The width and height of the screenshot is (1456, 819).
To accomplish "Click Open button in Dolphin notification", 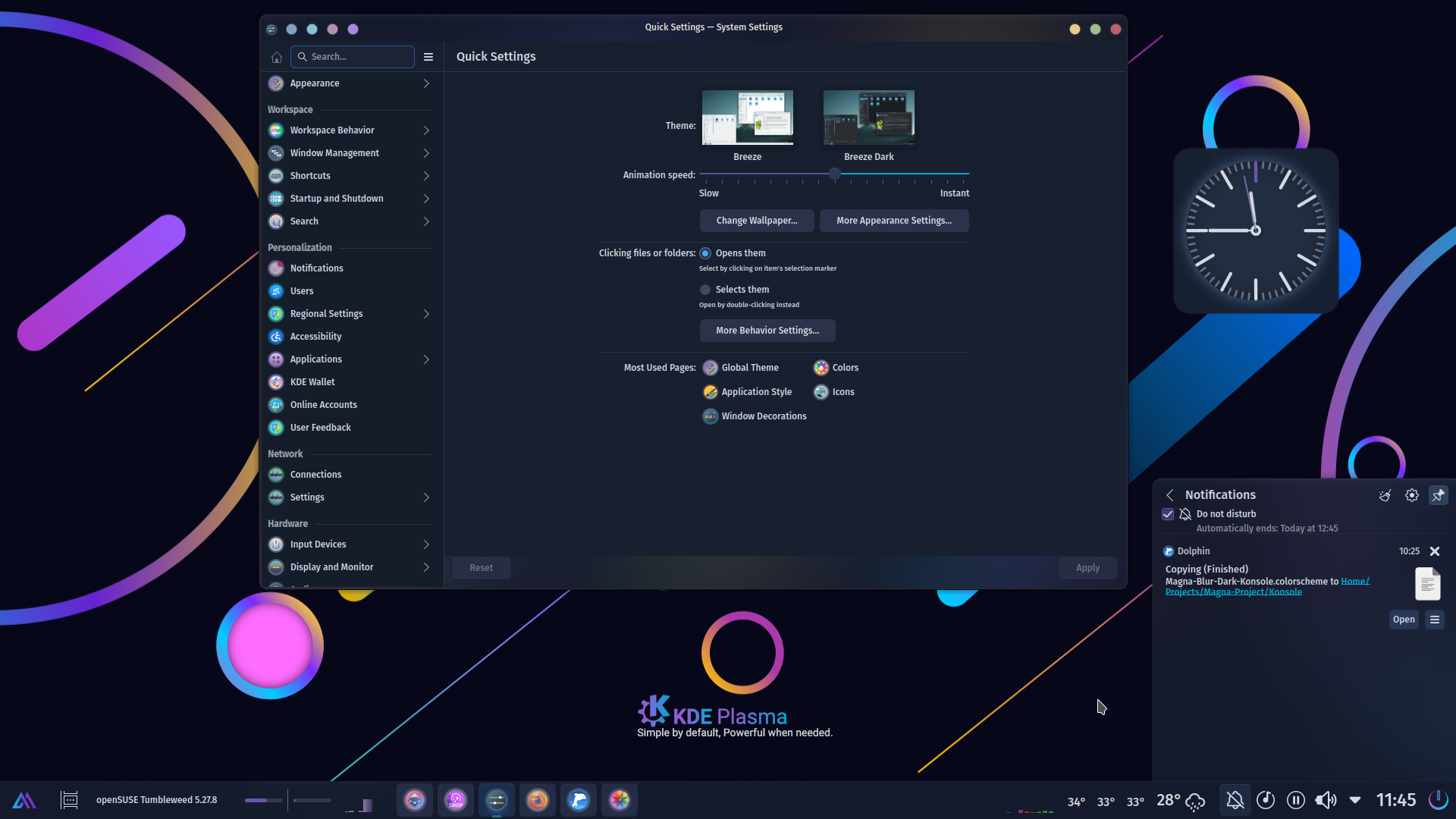I will pyautogui.click(x=1404, y=620).
